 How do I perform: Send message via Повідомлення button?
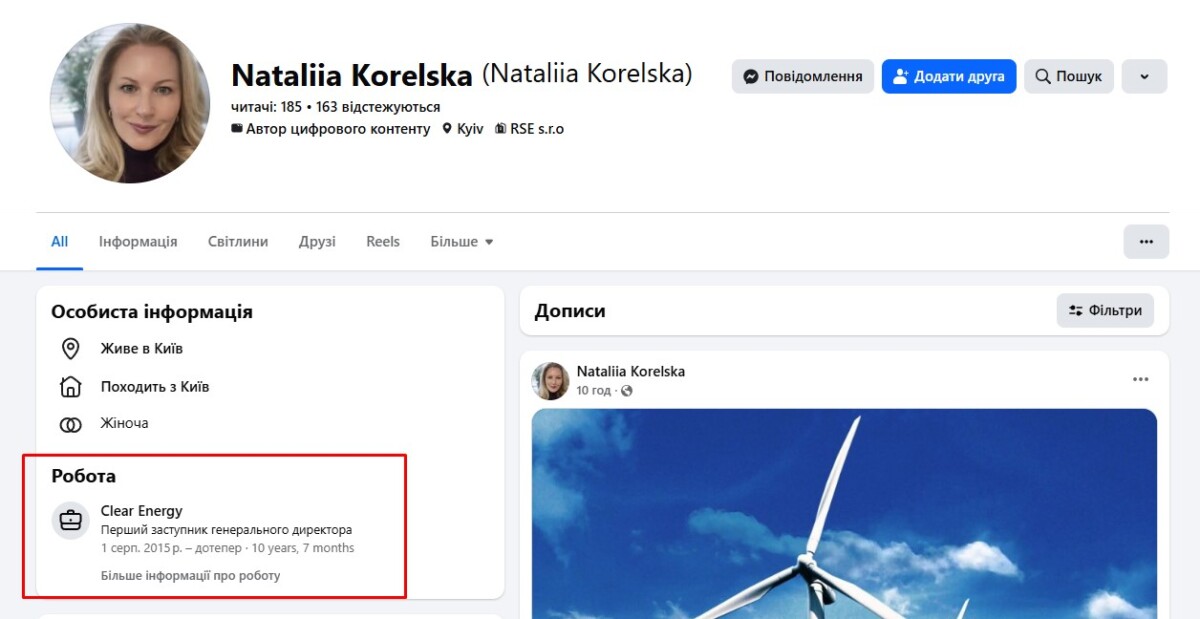click(802, 77)
